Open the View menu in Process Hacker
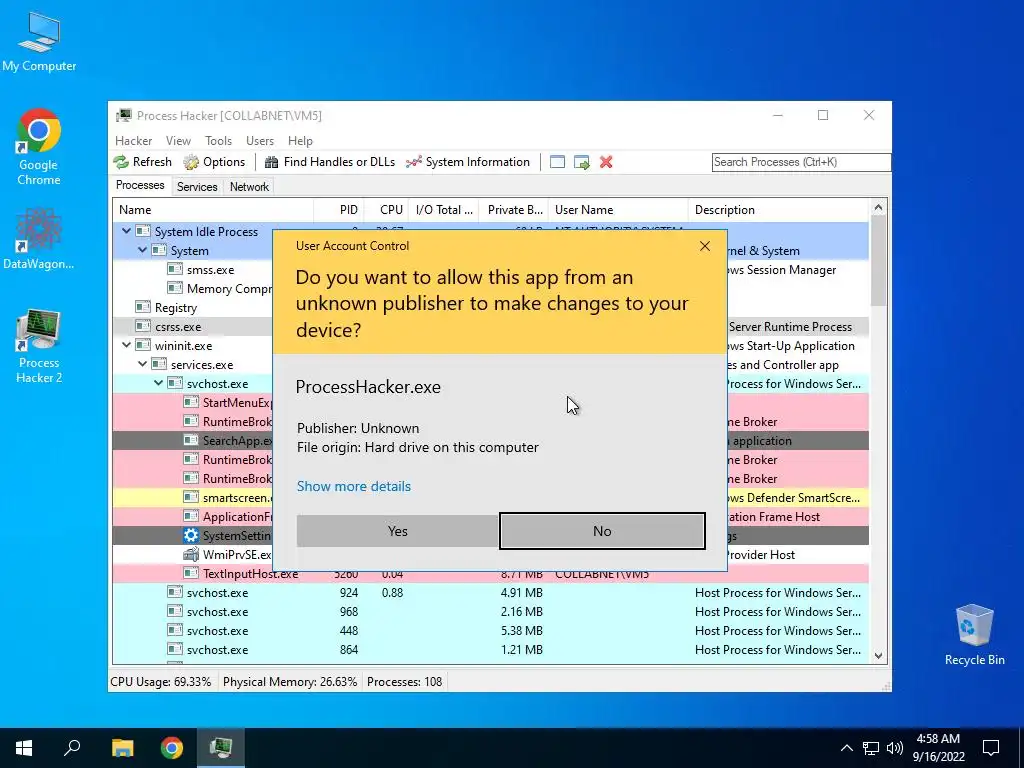1024x768 pixels. coord(178,140)
